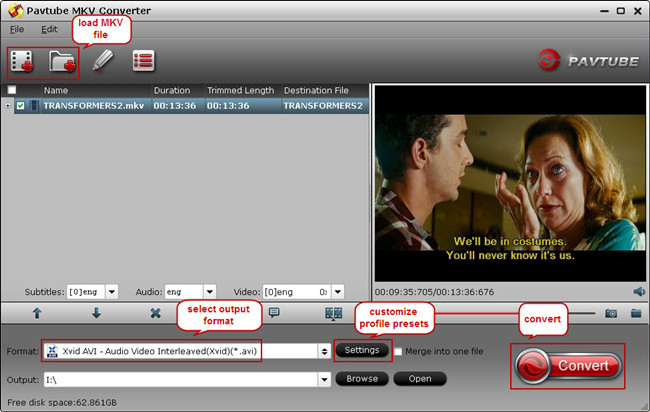This screenshot has width=650, height=412.
Task: Click the TRANSFORMERS2 destination file cell
Action: pyautogui.click(x=323, y=106)
